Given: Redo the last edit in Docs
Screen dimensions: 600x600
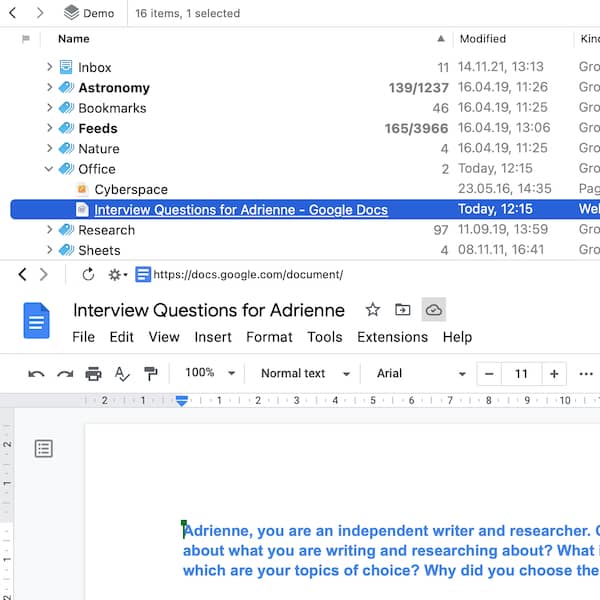Looking at the screenshot, I should (65, 374).
